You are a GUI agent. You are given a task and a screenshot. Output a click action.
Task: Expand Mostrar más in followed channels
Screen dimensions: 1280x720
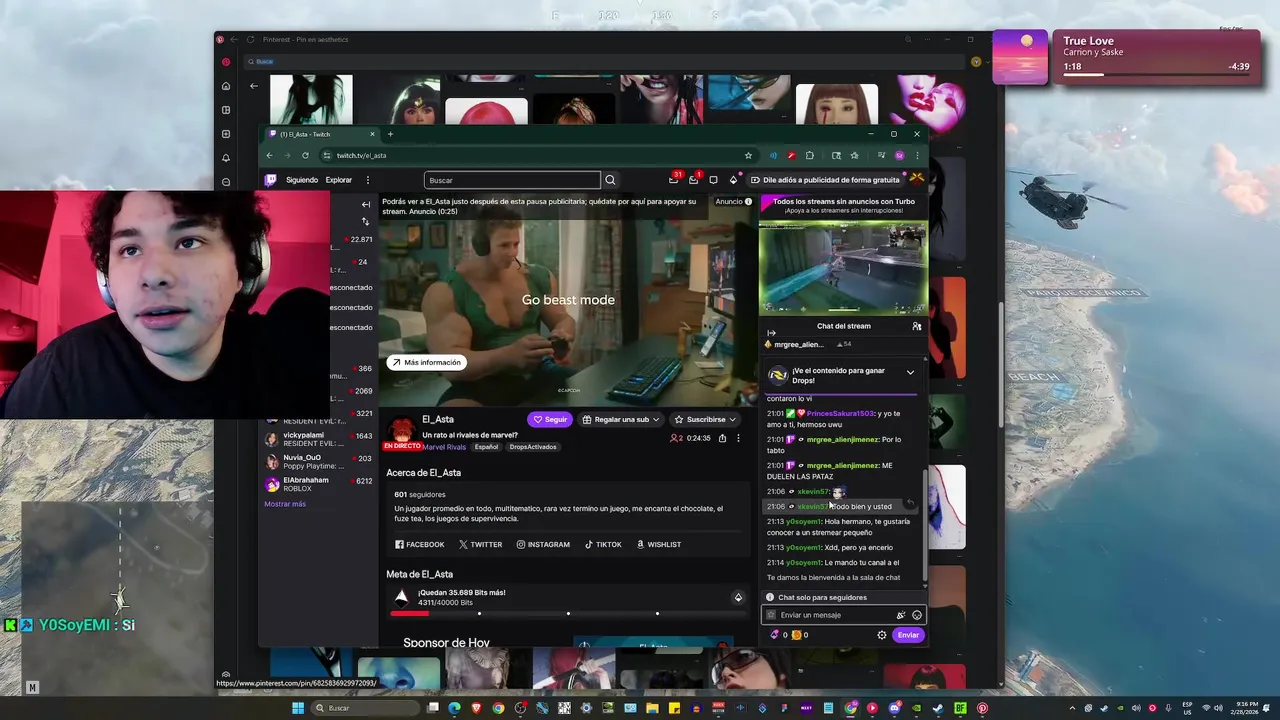coord(285,504)
